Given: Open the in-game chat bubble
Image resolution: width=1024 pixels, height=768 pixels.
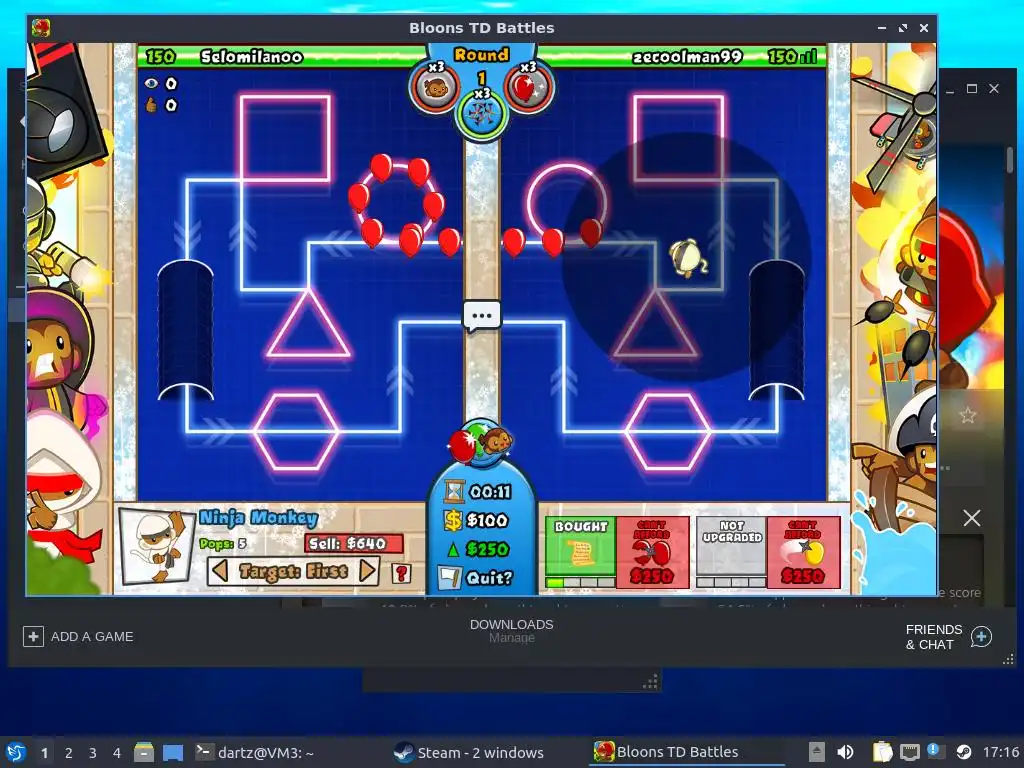Looking at the screenshot, I should (482, 316).
